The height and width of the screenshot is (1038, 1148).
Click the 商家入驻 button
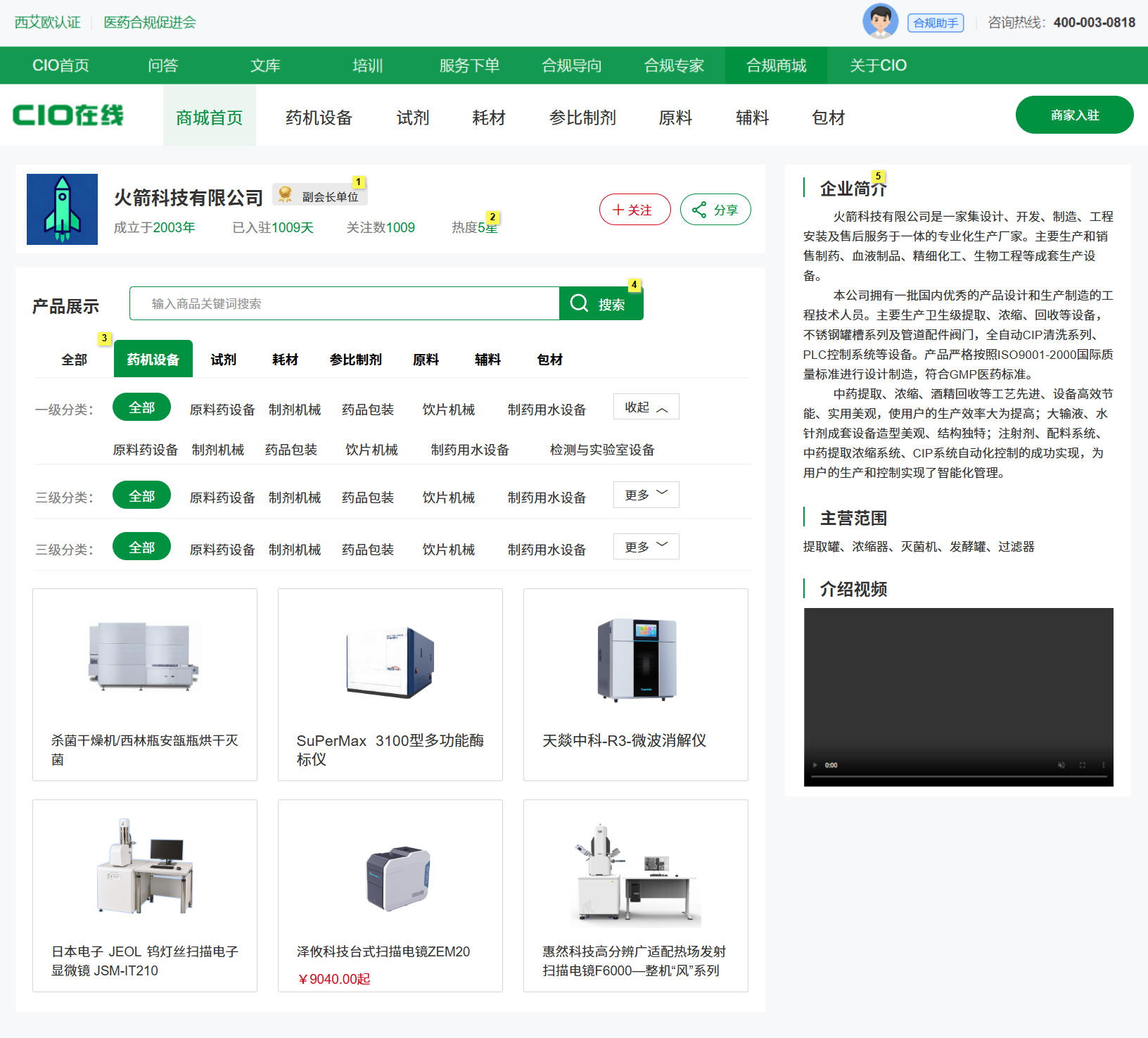click(1074, 115)
